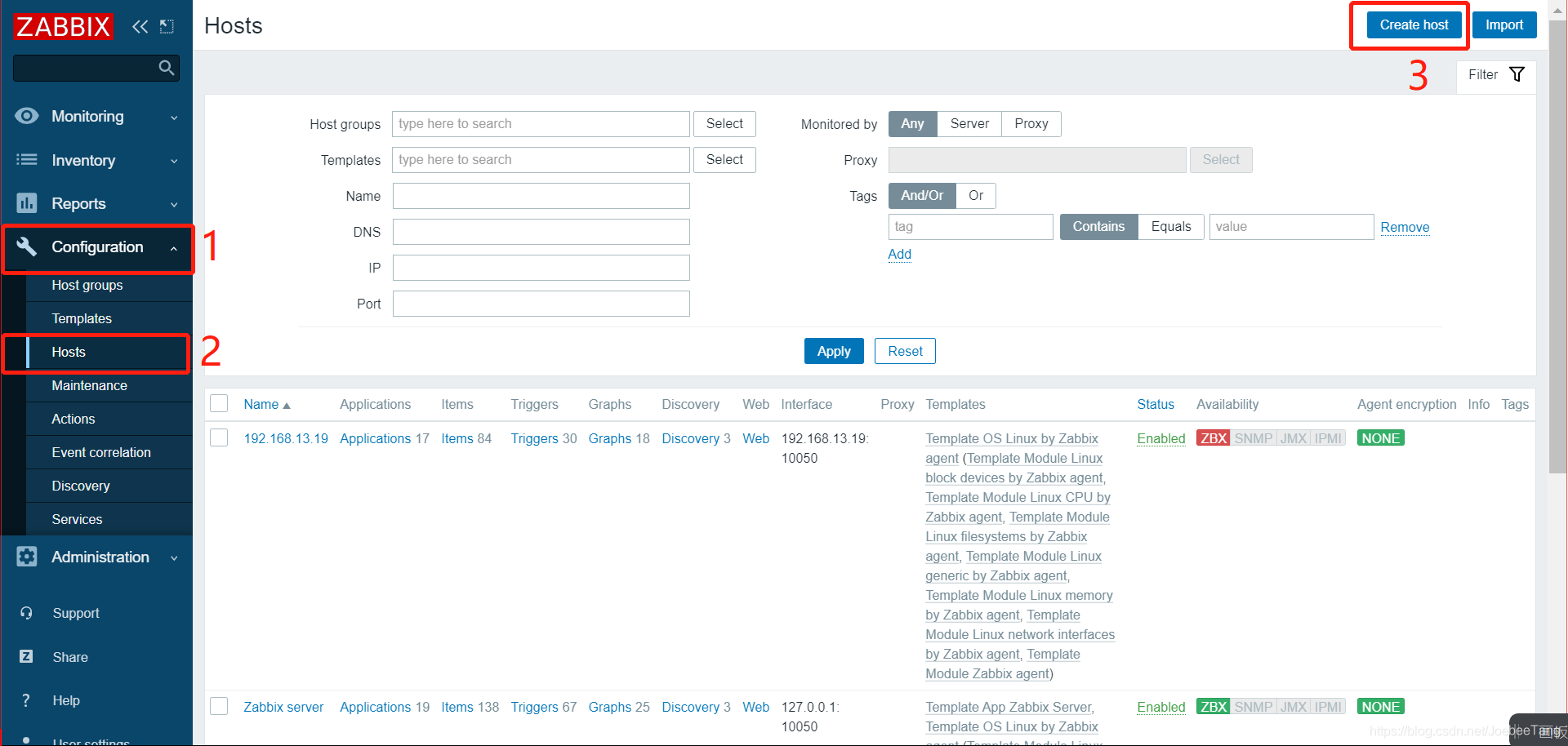Focus the DNS filter field
The height and width of the screenshot is (746, 1568).
click(x=541, y=232)
